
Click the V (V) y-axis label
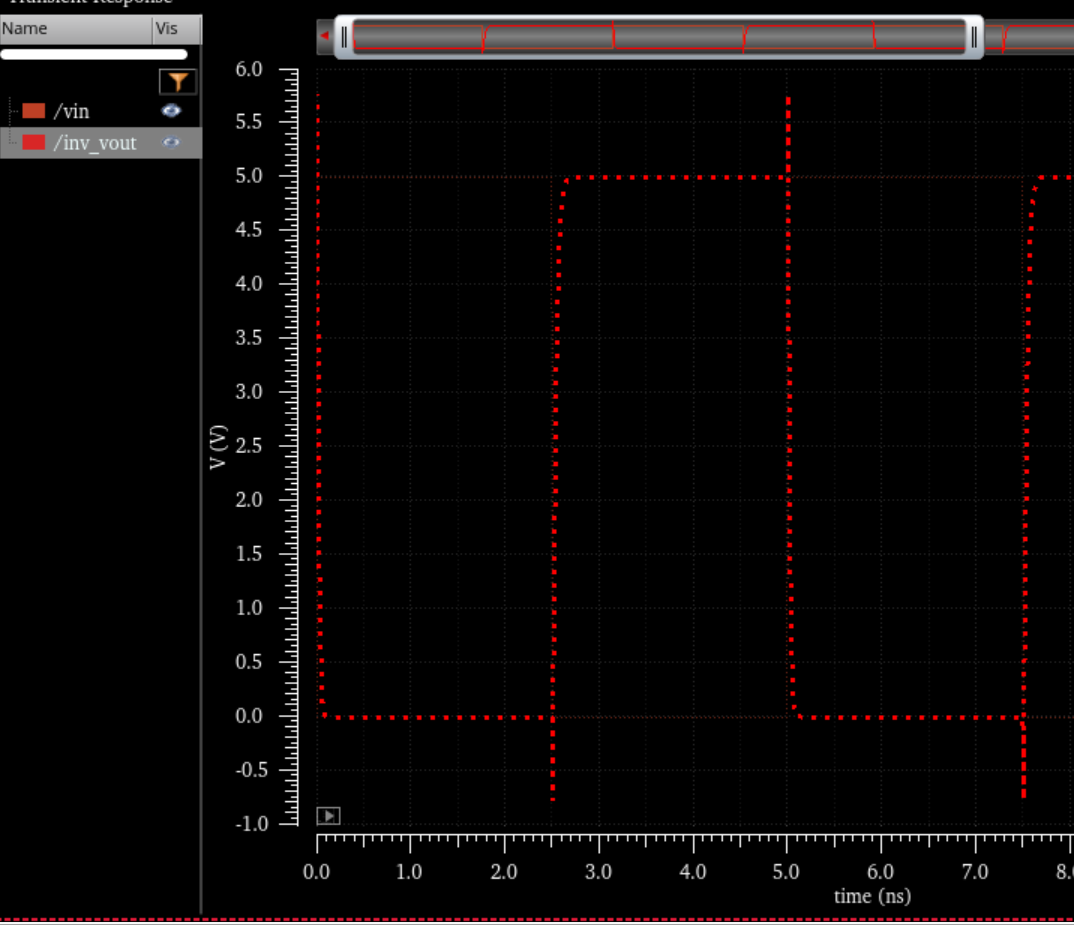[x=219, y=446]
